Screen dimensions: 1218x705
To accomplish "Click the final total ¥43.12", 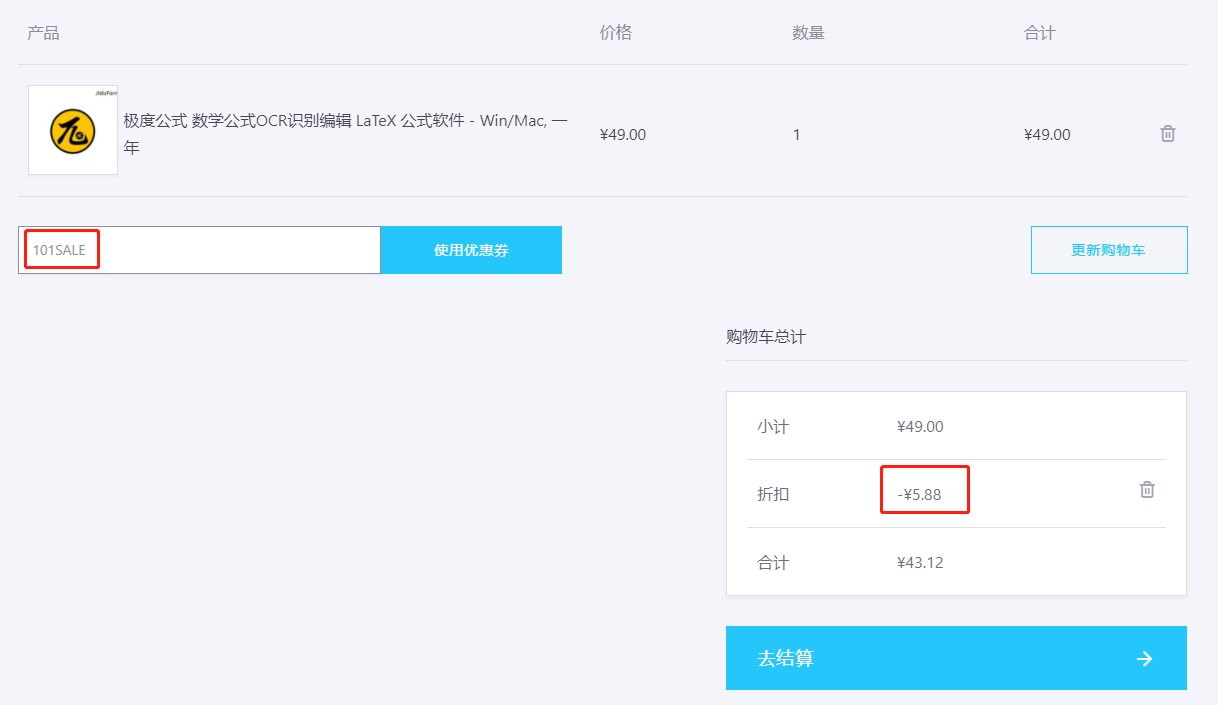I will pos(920,563).
